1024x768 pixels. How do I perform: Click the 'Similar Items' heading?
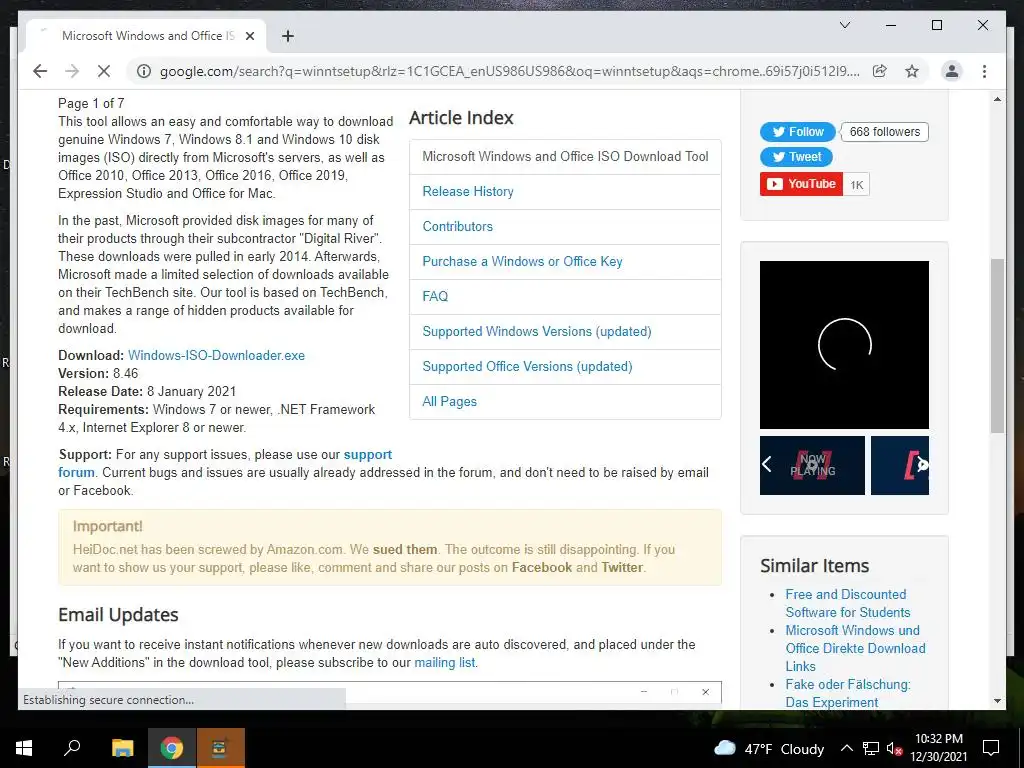point(814,566)
